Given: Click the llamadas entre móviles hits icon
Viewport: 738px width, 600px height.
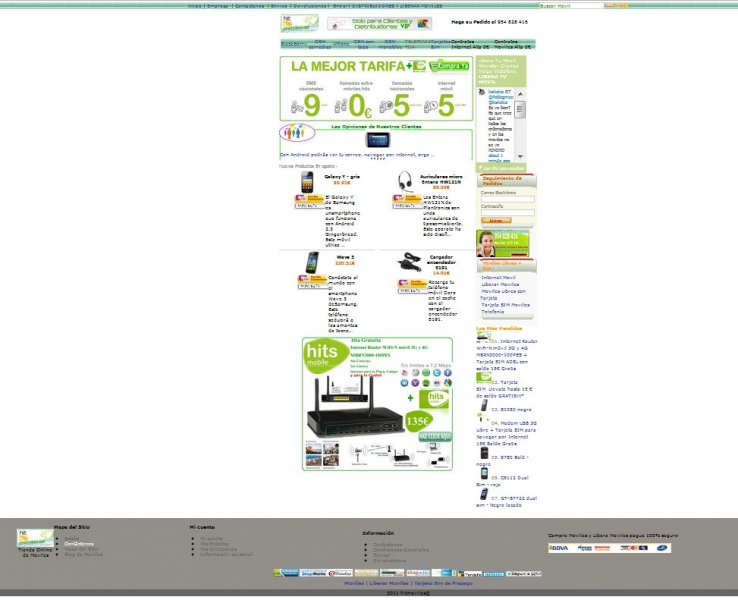Looking at the screenshot, I should [341, 106].
